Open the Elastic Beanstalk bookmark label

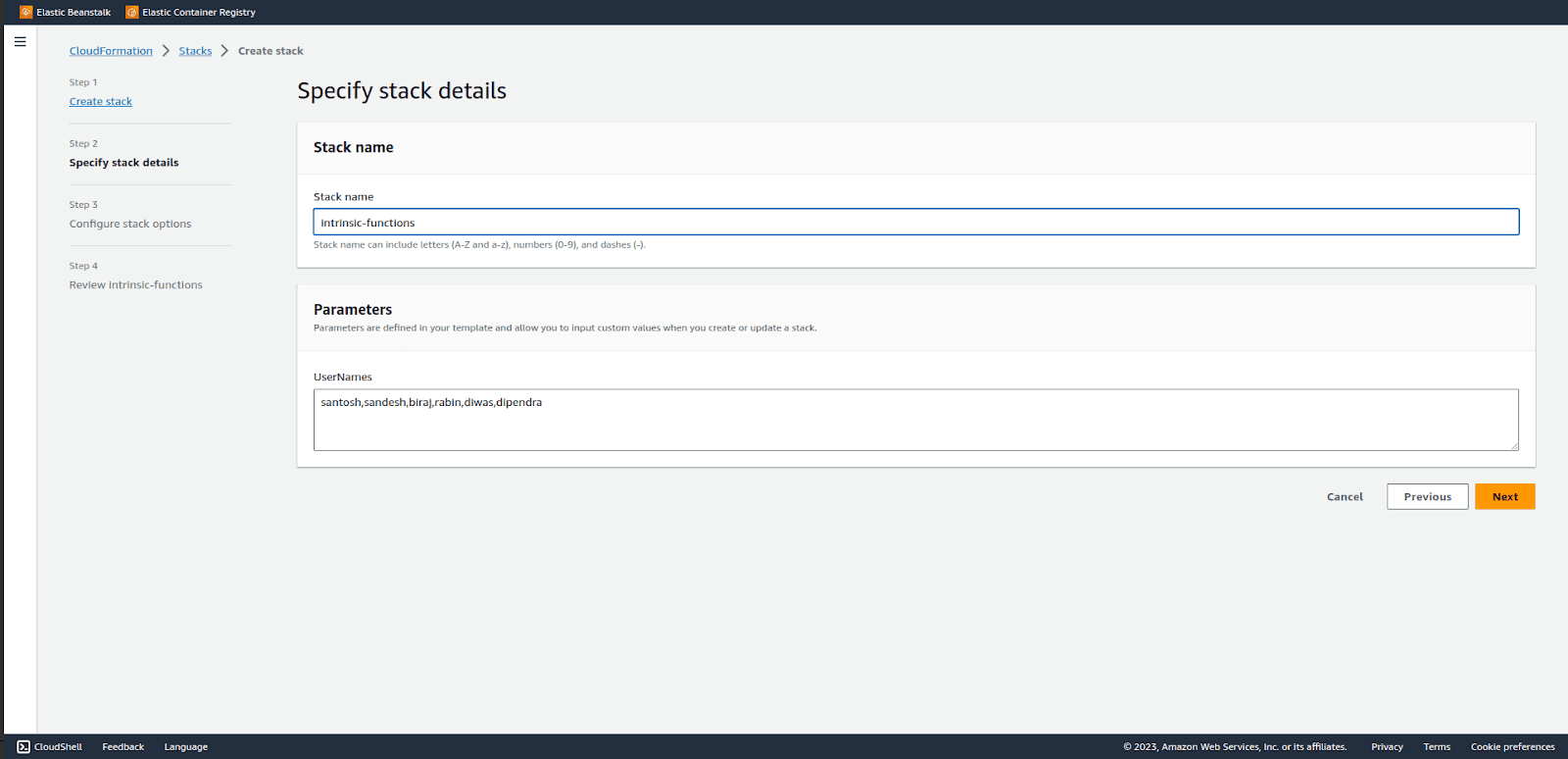pyautogui.click(x=73, y=13)
